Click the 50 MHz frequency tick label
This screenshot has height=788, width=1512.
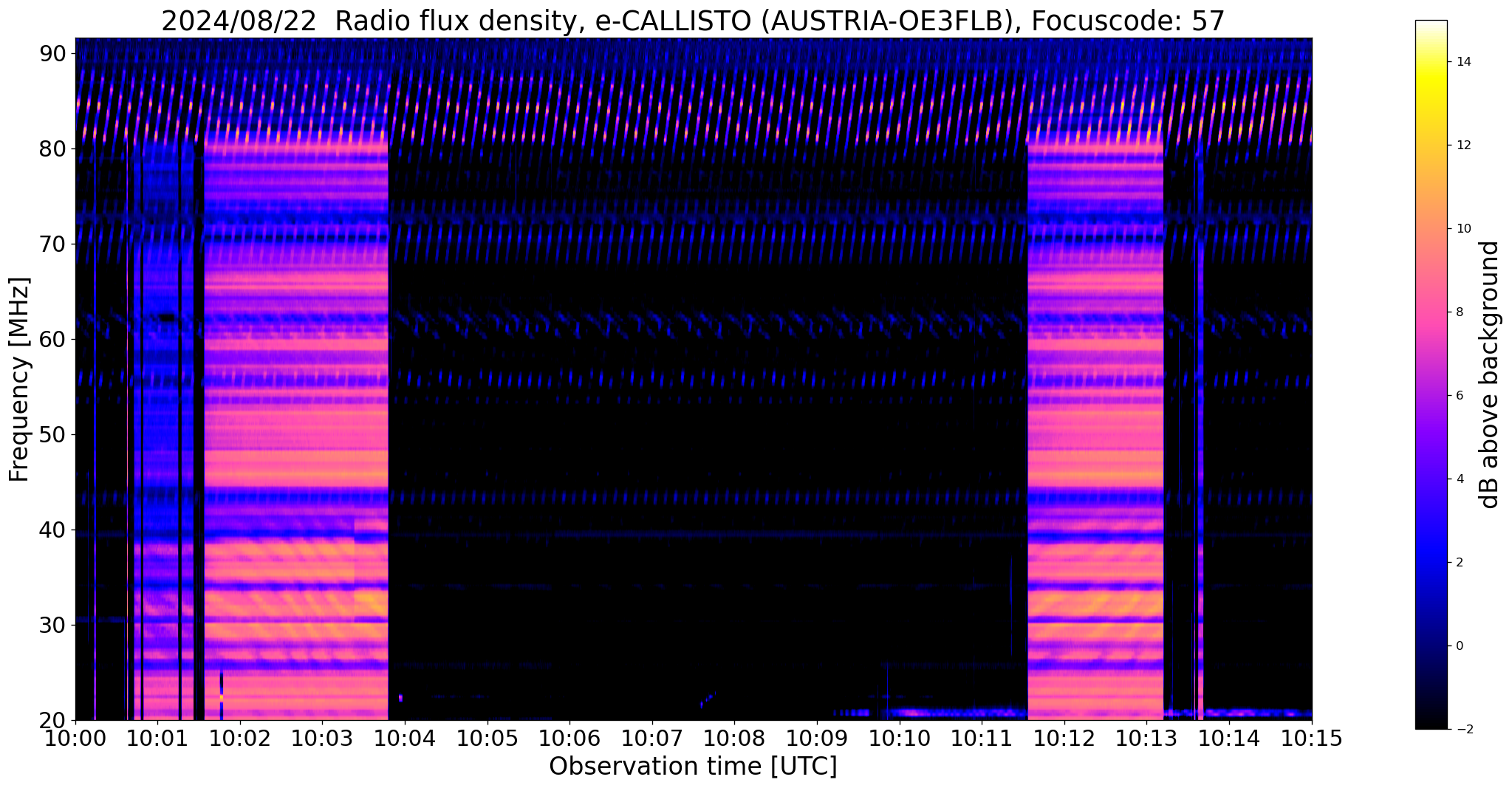(54, 435)
